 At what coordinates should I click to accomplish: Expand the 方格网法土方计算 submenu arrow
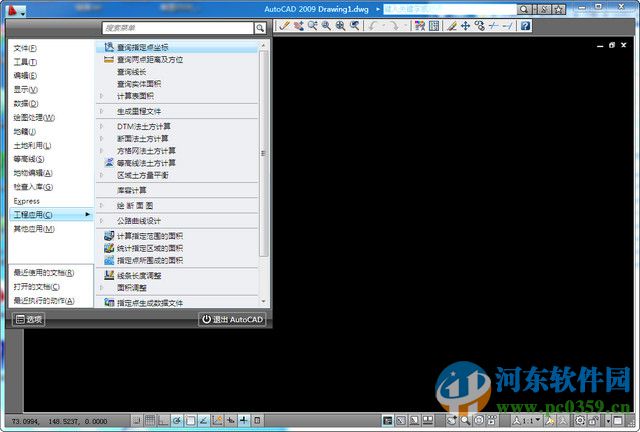click(101, 151)
